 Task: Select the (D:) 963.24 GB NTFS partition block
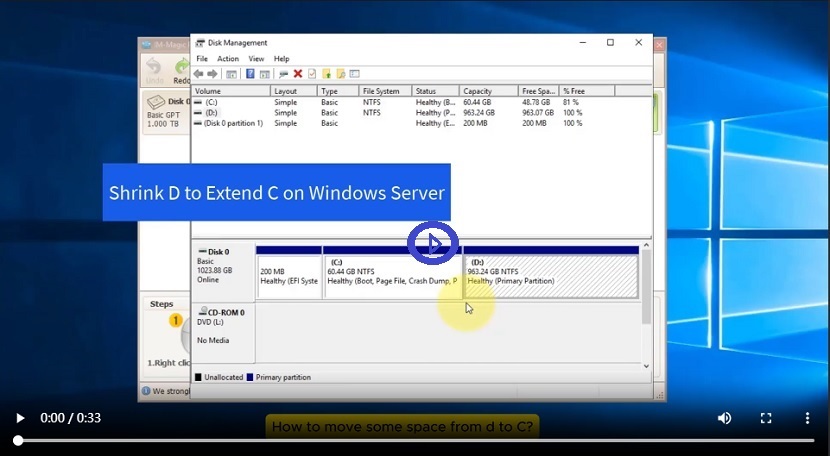(551, 272)
